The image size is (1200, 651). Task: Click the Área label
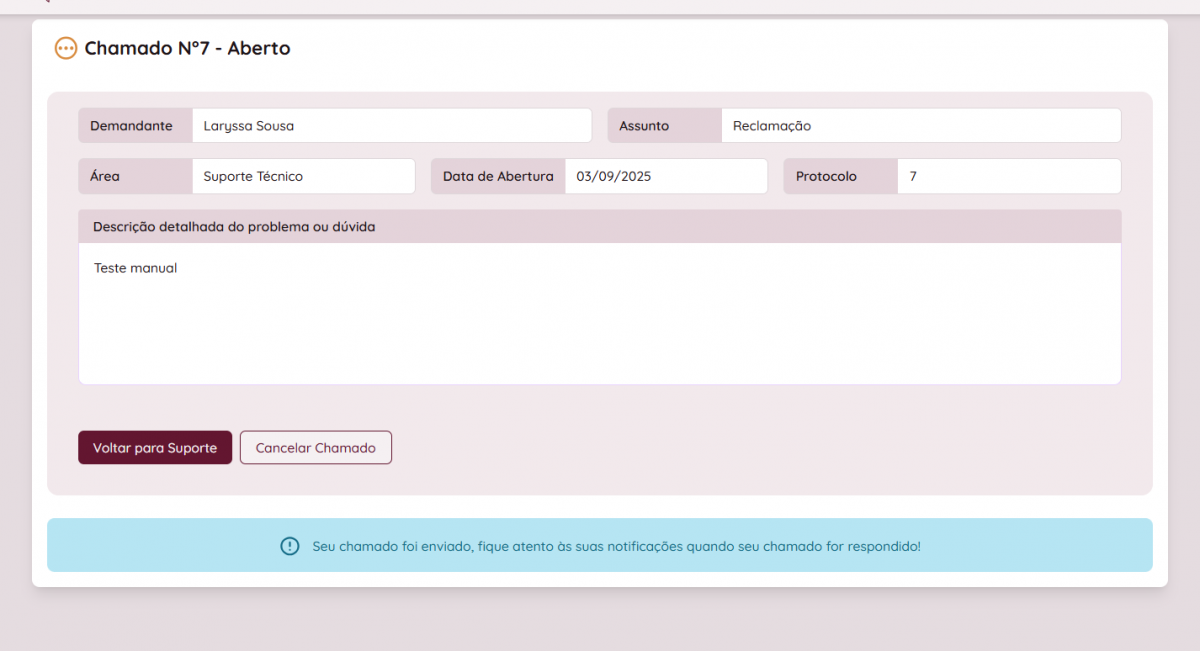pos(105,176)
